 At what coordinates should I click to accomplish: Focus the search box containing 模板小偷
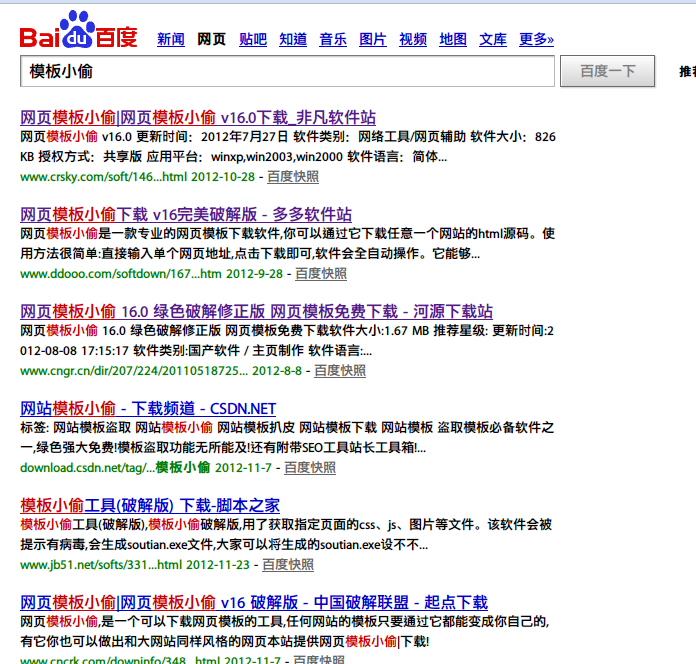point(287,71)
